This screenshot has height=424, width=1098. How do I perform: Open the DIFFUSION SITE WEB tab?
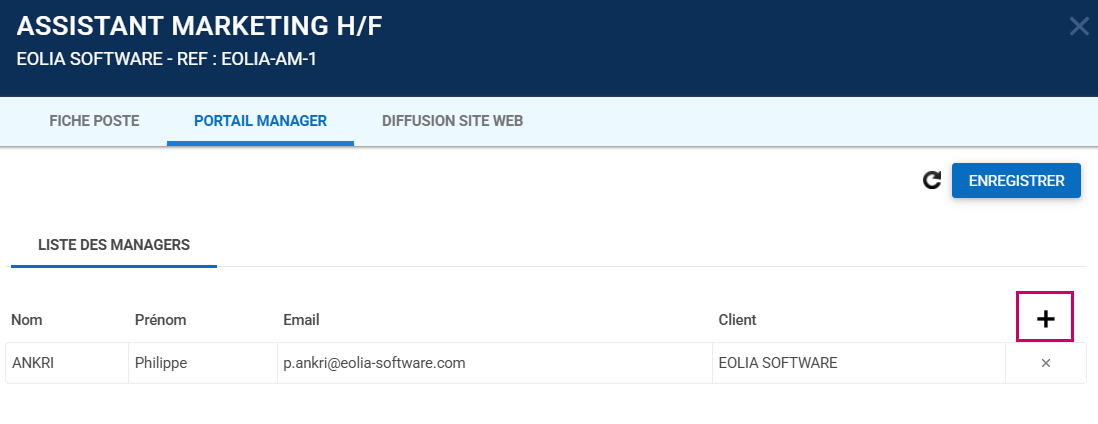point(452,121)
